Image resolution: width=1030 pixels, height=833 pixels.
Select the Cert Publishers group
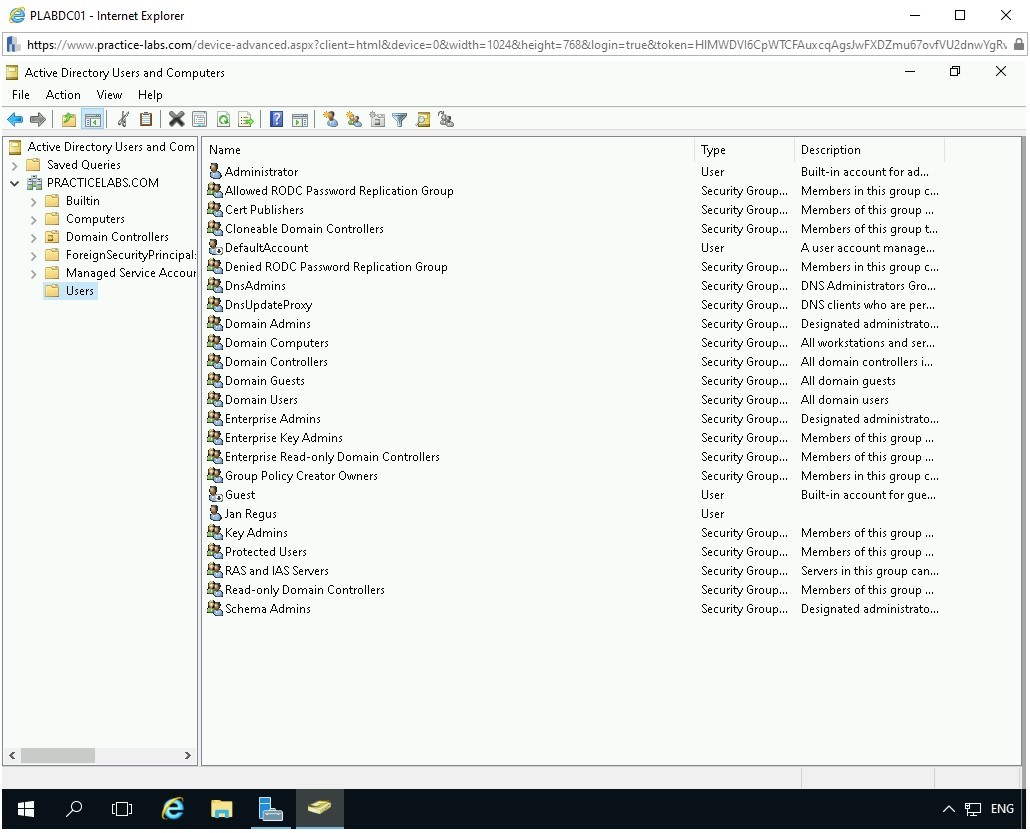point(264,210)
